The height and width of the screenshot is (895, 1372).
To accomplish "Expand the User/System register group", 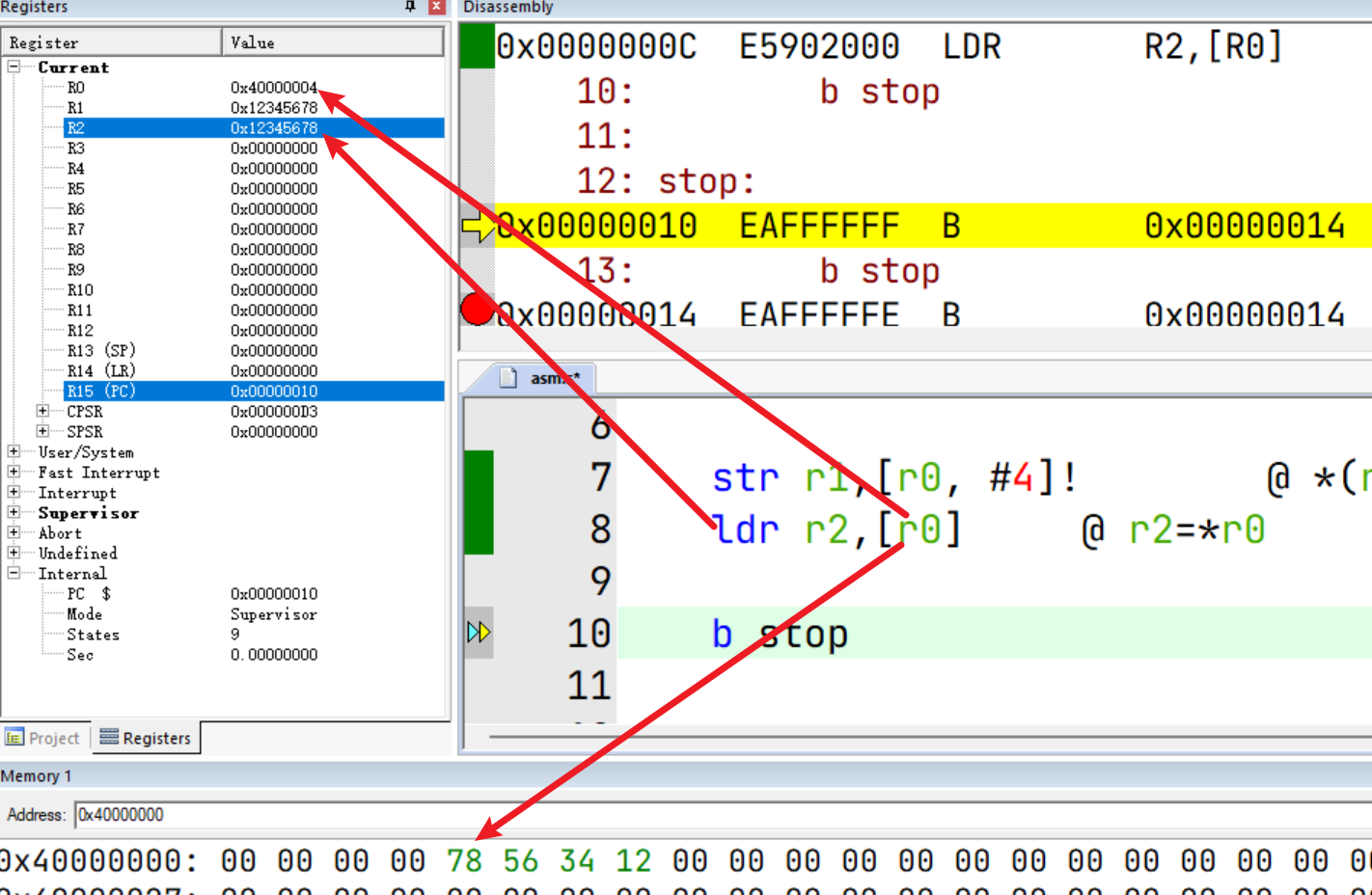I will (x=14, y=451).
